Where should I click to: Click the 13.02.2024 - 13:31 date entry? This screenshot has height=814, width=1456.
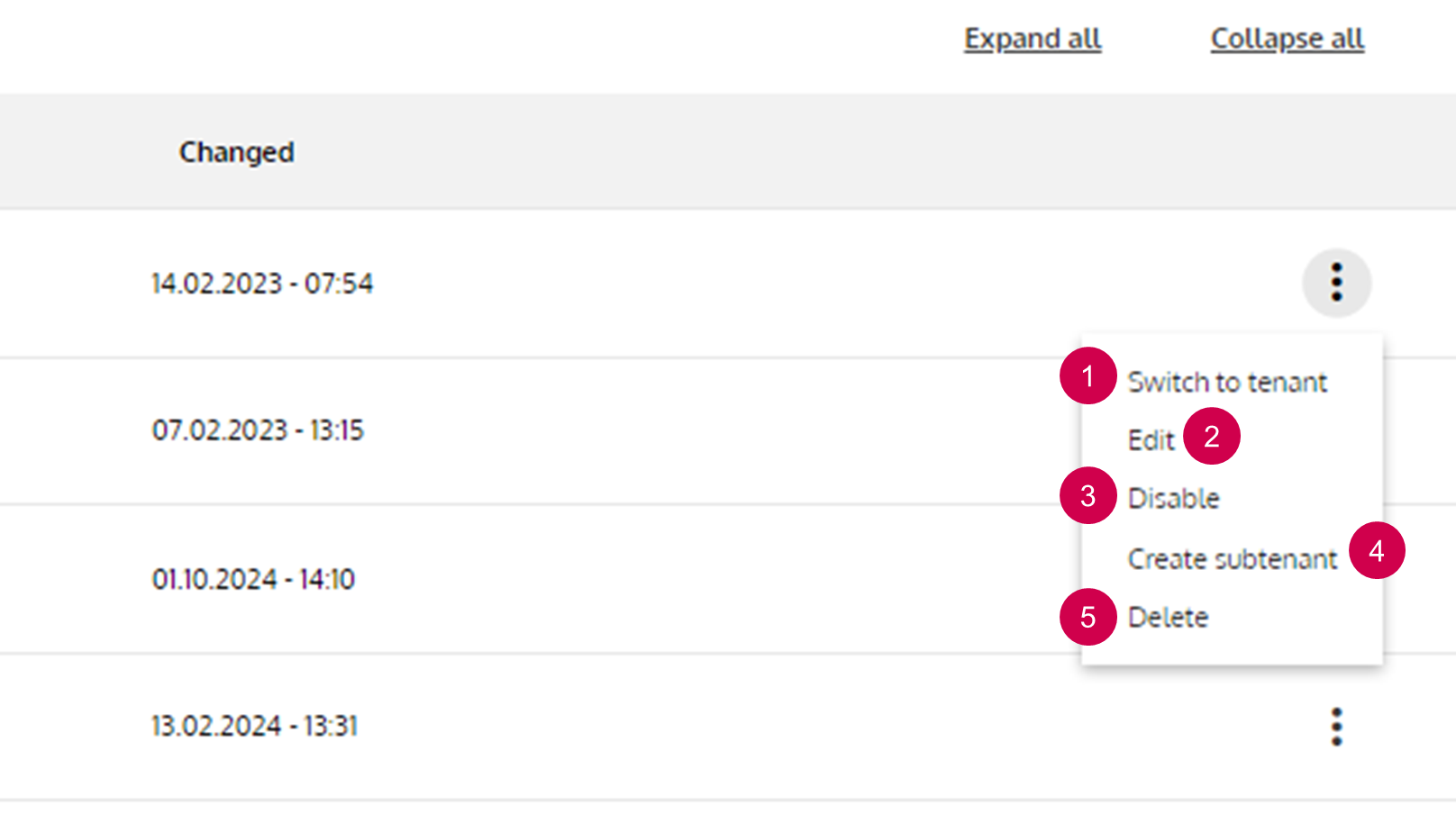tap(254, 726)
